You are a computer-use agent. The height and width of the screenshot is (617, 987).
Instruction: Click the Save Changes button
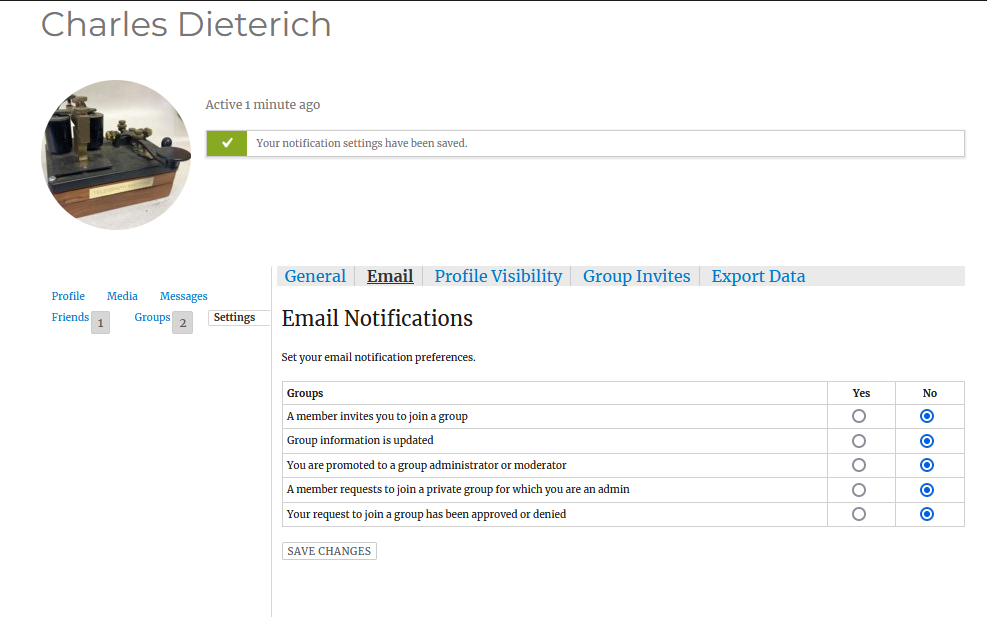click(329, 551)
